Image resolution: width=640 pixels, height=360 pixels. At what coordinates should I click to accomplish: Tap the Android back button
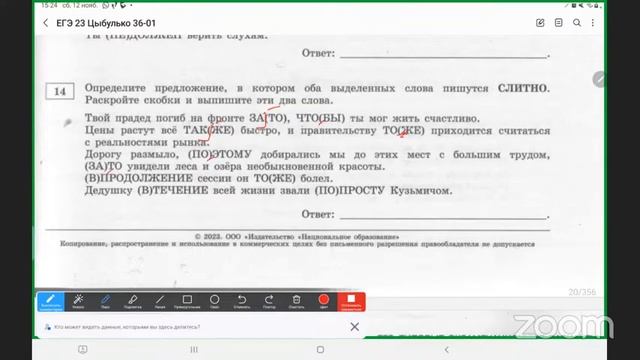coord(447,349)
